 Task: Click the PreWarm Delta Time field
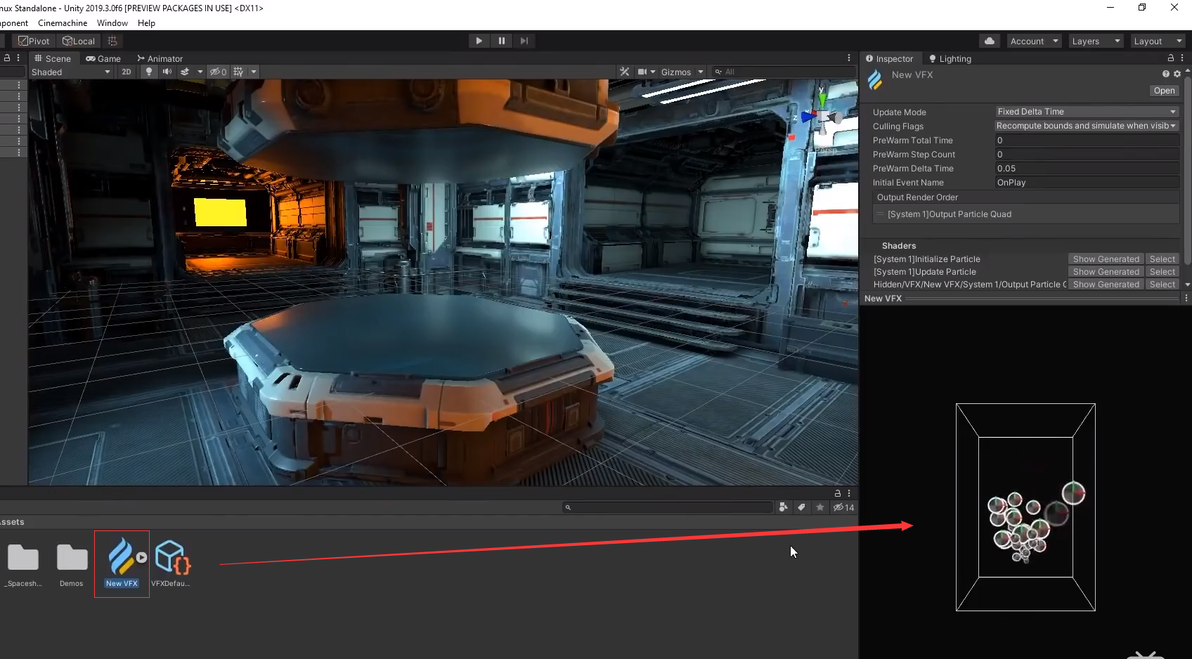tap(1086, 169)
